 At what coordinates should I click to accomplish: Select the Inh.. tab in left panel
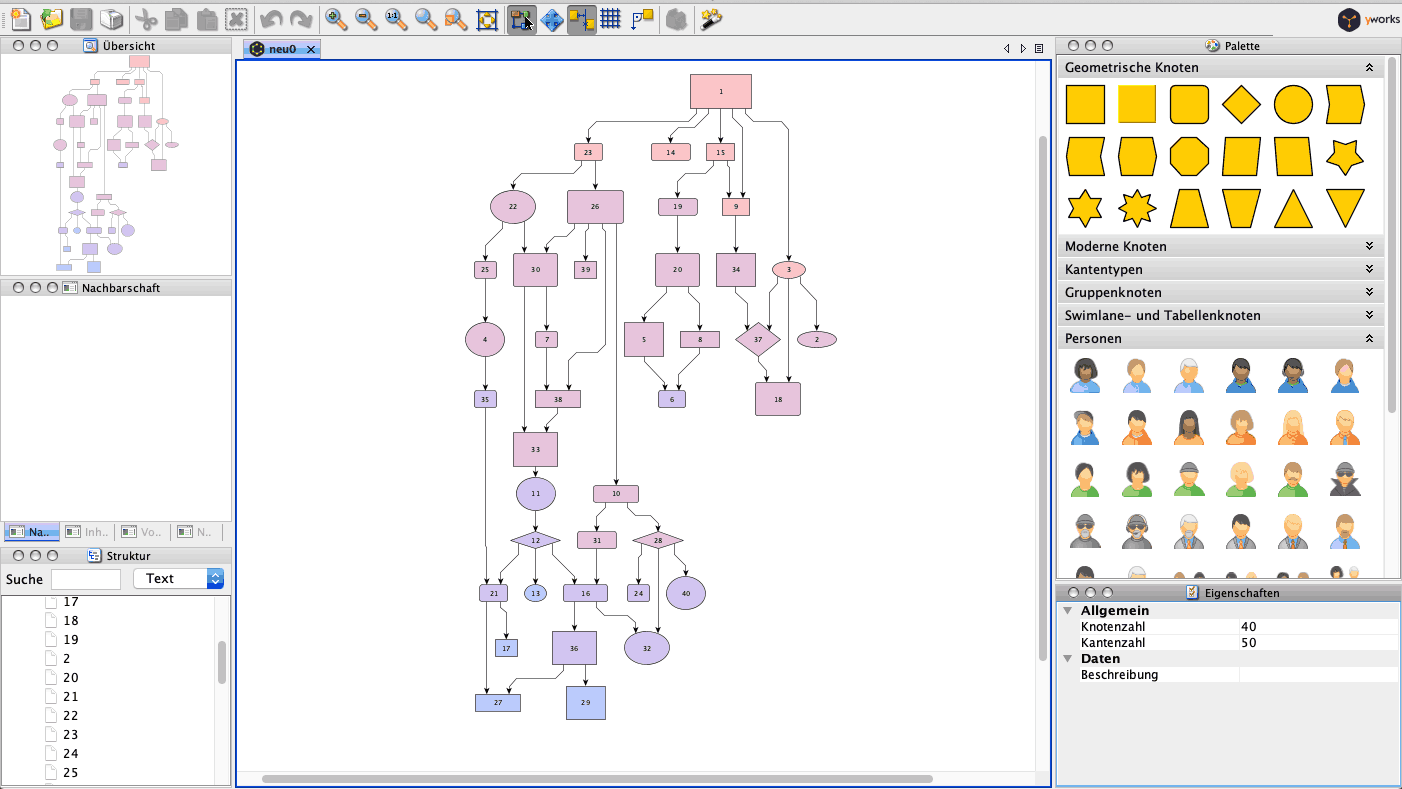[87, 533]
